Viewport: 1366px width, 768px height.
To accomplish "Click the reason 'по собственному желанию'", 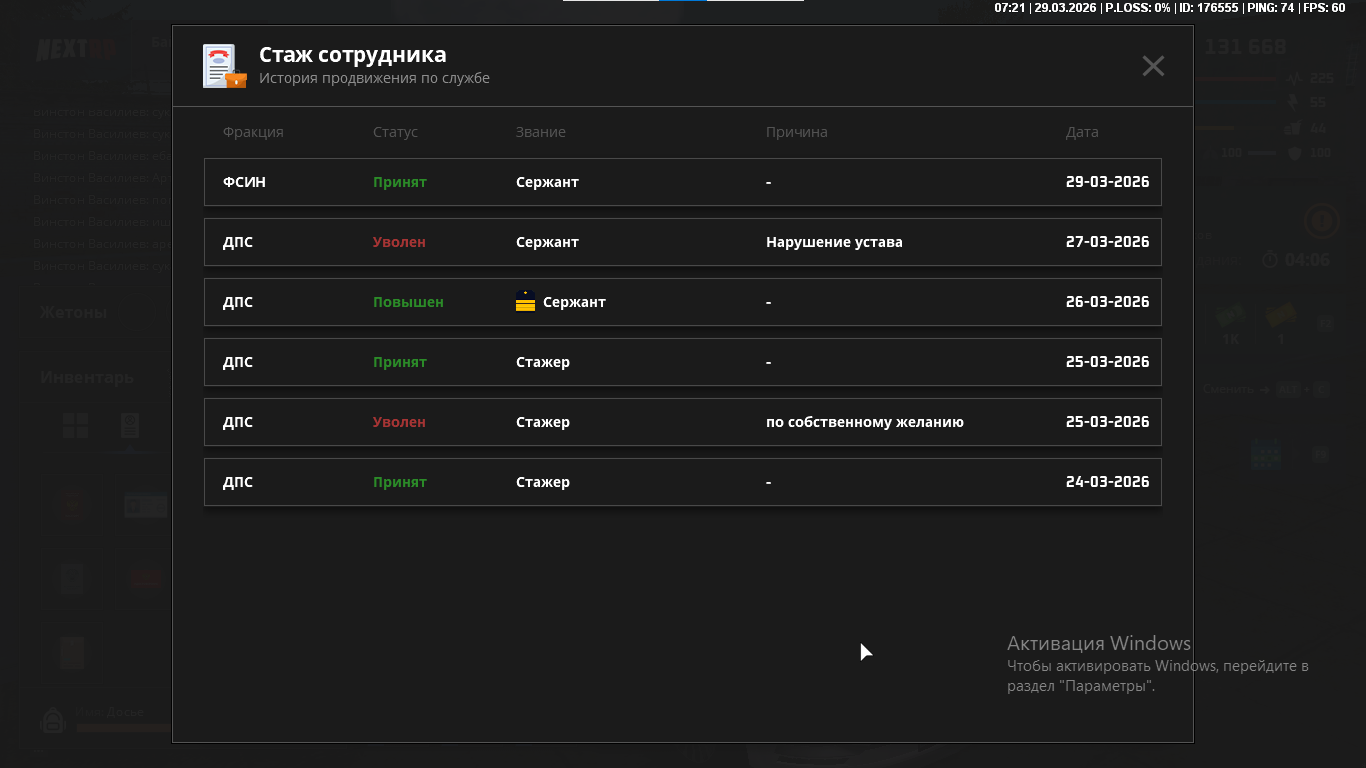I will pos(864,422).
